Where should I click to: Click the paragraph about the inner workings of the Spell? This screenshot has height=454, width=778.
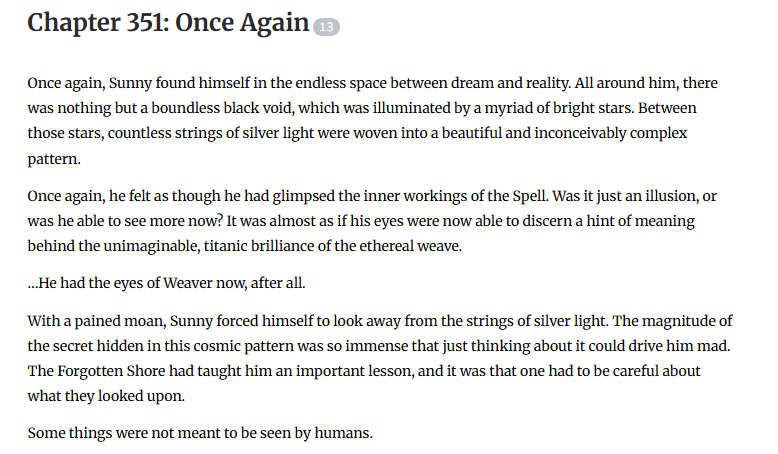tap(372, 221)
